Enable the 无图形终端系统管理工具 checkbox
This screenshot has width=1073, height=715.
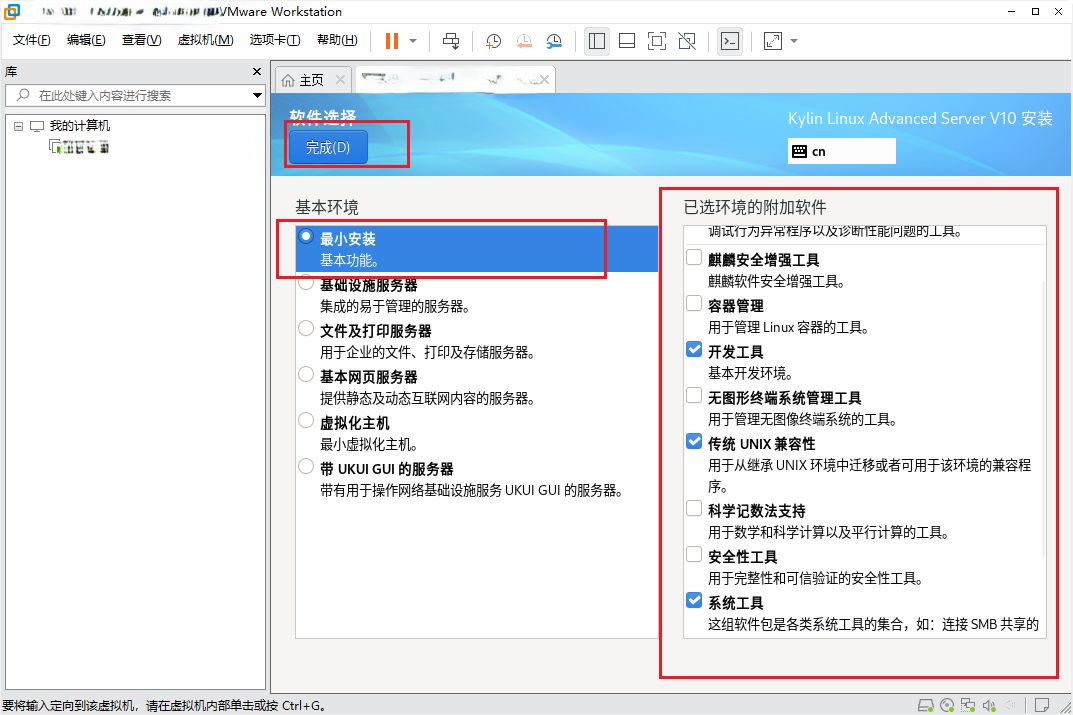(x=694, y=395)
